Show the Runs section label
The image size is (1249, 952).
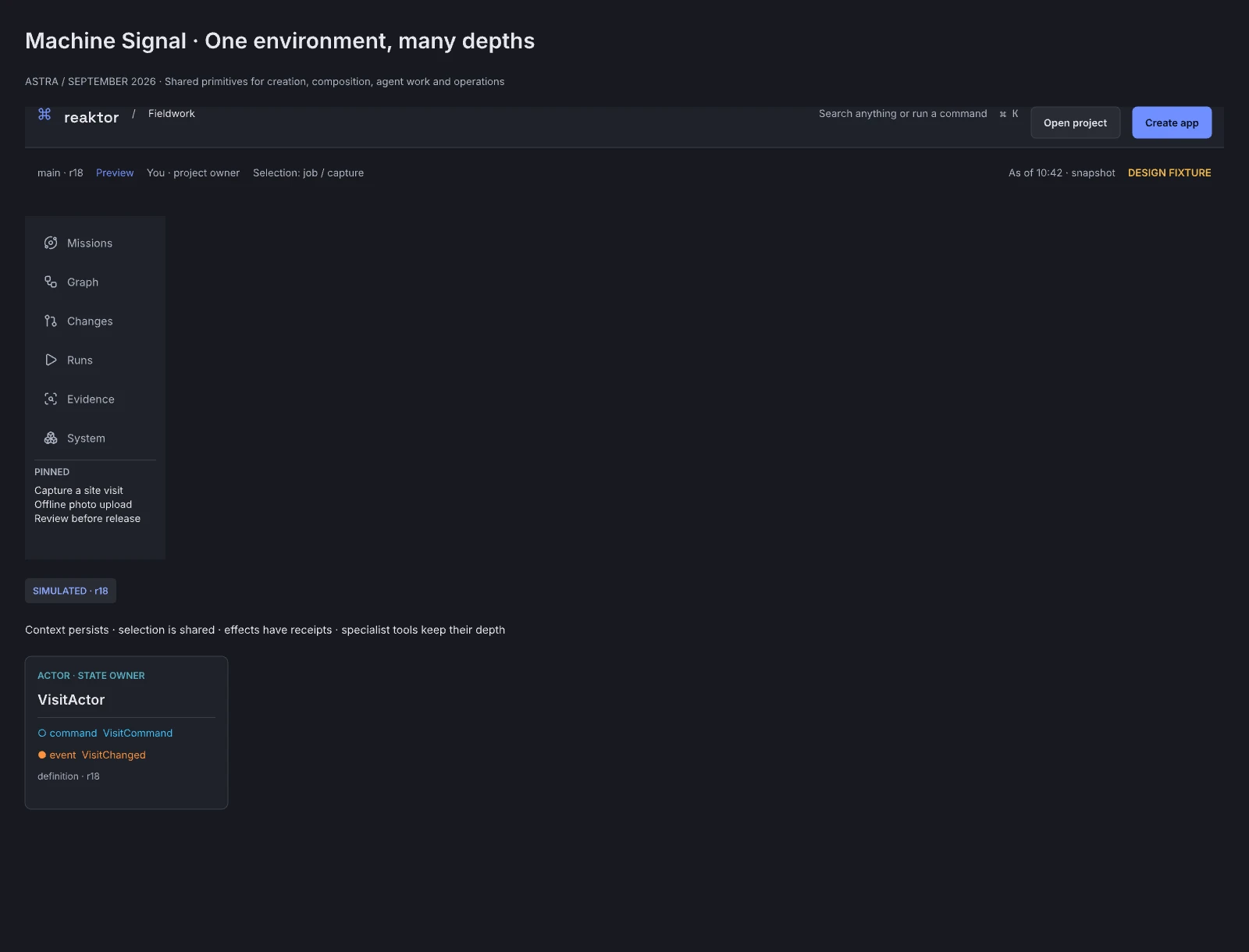[x=80, y=360]
